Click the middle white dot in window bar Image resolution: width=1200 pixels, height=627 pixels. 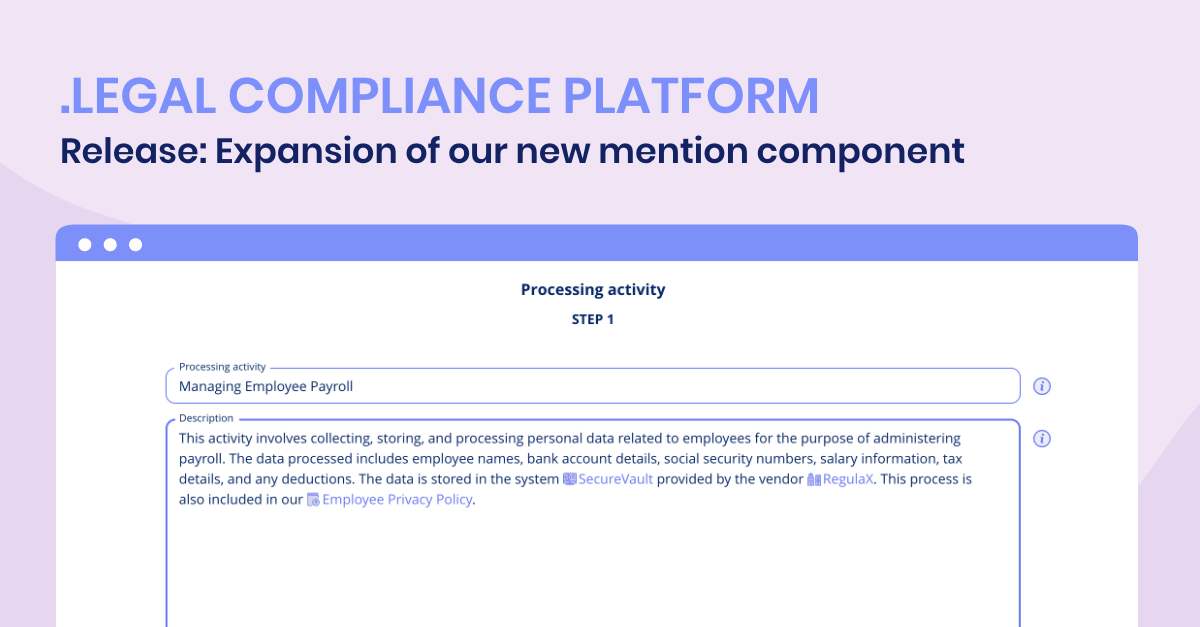pyautogui.click(x=110, y=244)
